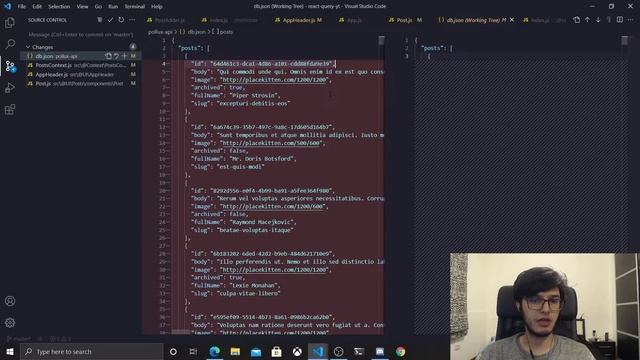Screen dimensions: 640x360
Task: Go to previous change arrow
Action: [587, 20]
